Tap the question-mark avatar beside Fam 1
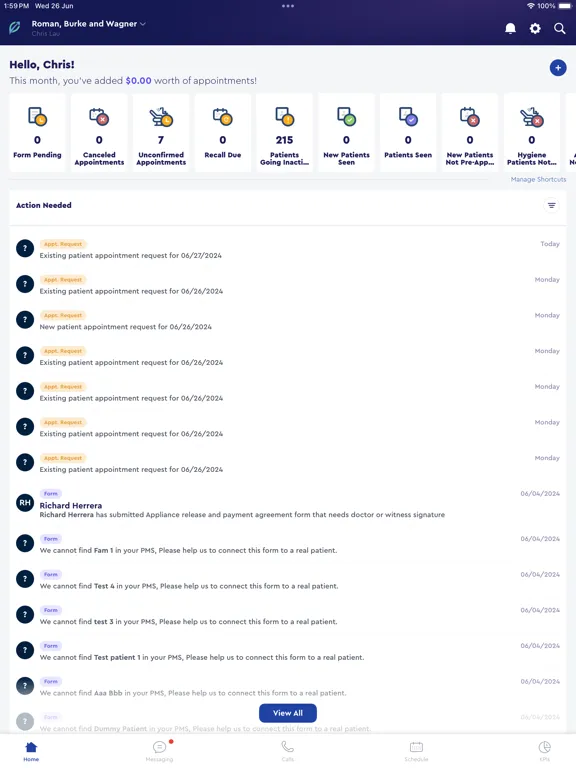Screen dimensions: 576x768 [25, 543]
